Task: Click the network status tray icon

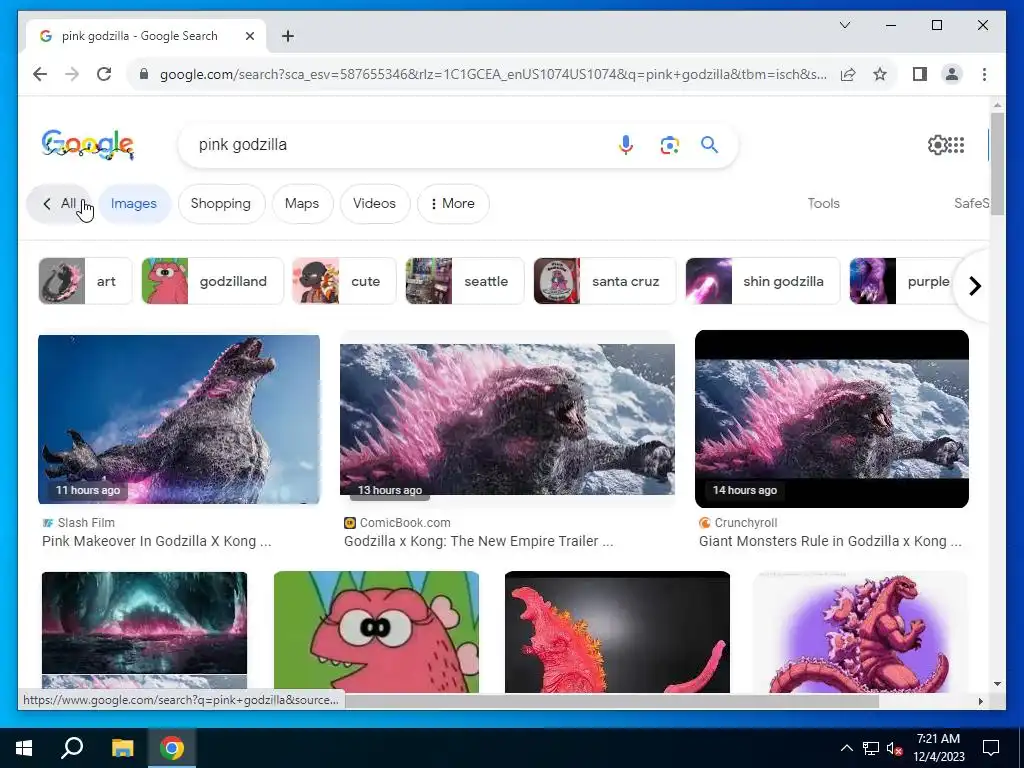Action: [x=871, y=748]
